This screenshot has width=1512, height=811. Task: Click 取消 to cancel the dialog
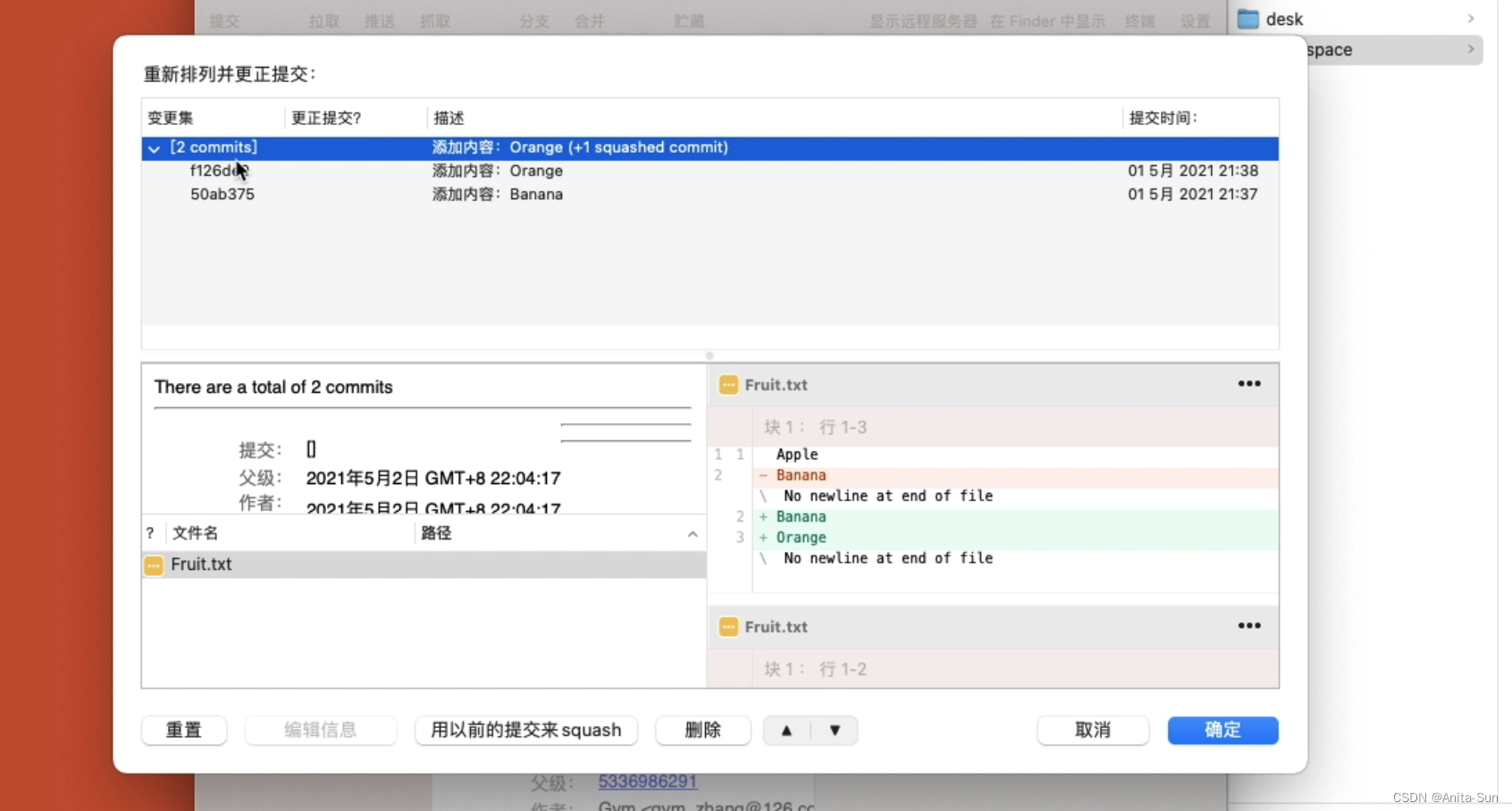tap(1093, 731)
